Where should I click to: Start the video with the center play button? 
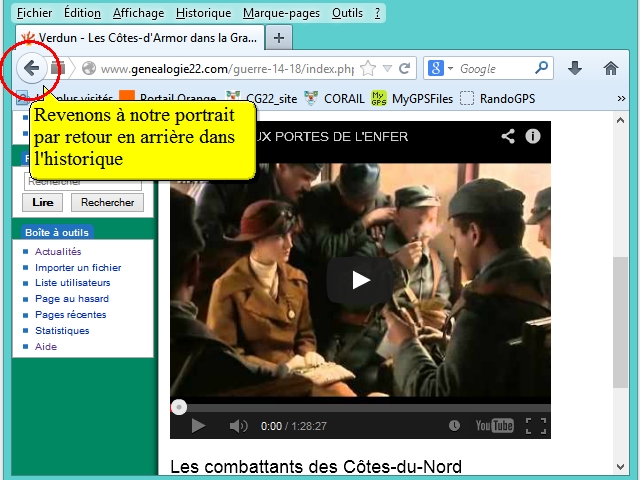tap(360, 280)
